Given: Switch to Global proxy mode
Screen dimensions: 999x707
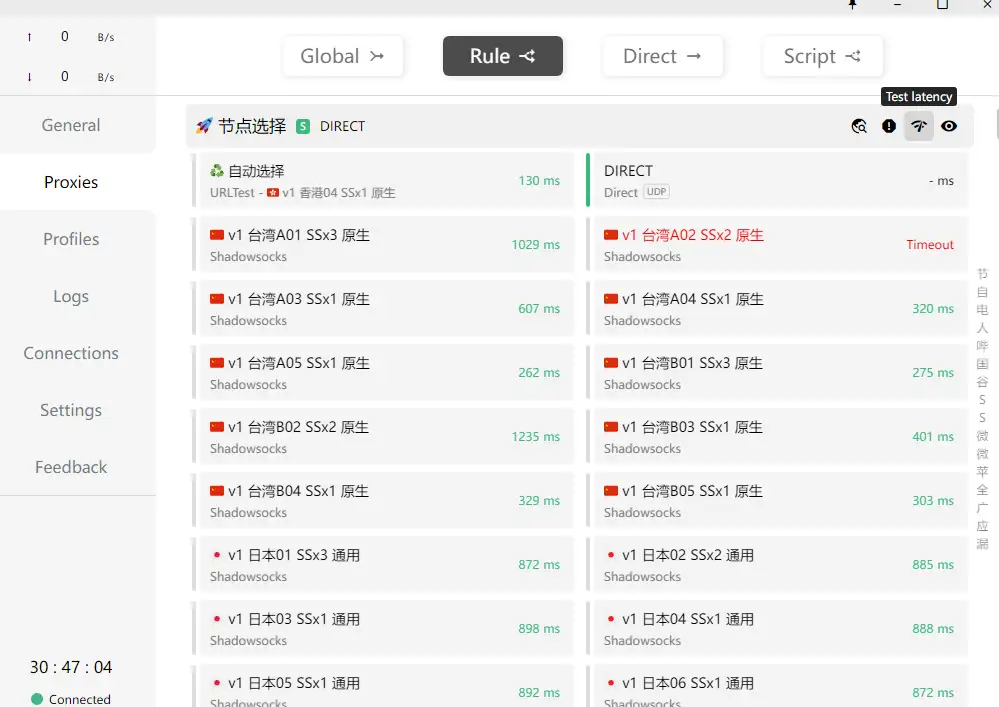Looking at the screenshot, I should [x=342, y=56].
